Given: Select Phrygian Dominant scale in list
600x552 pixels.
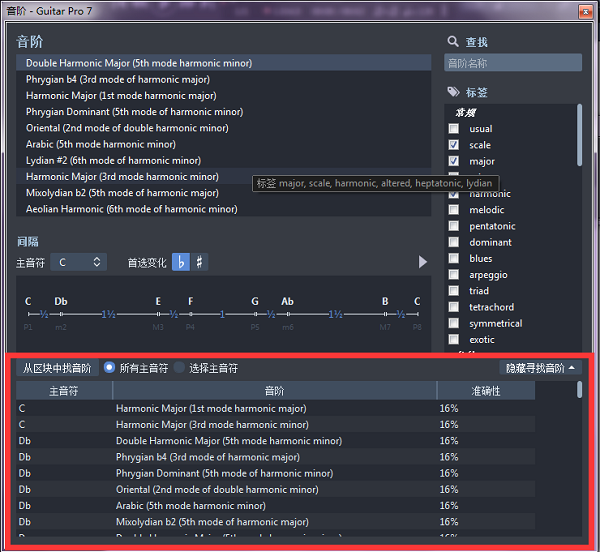Looking at the screenshot, I should coord(134,112).
